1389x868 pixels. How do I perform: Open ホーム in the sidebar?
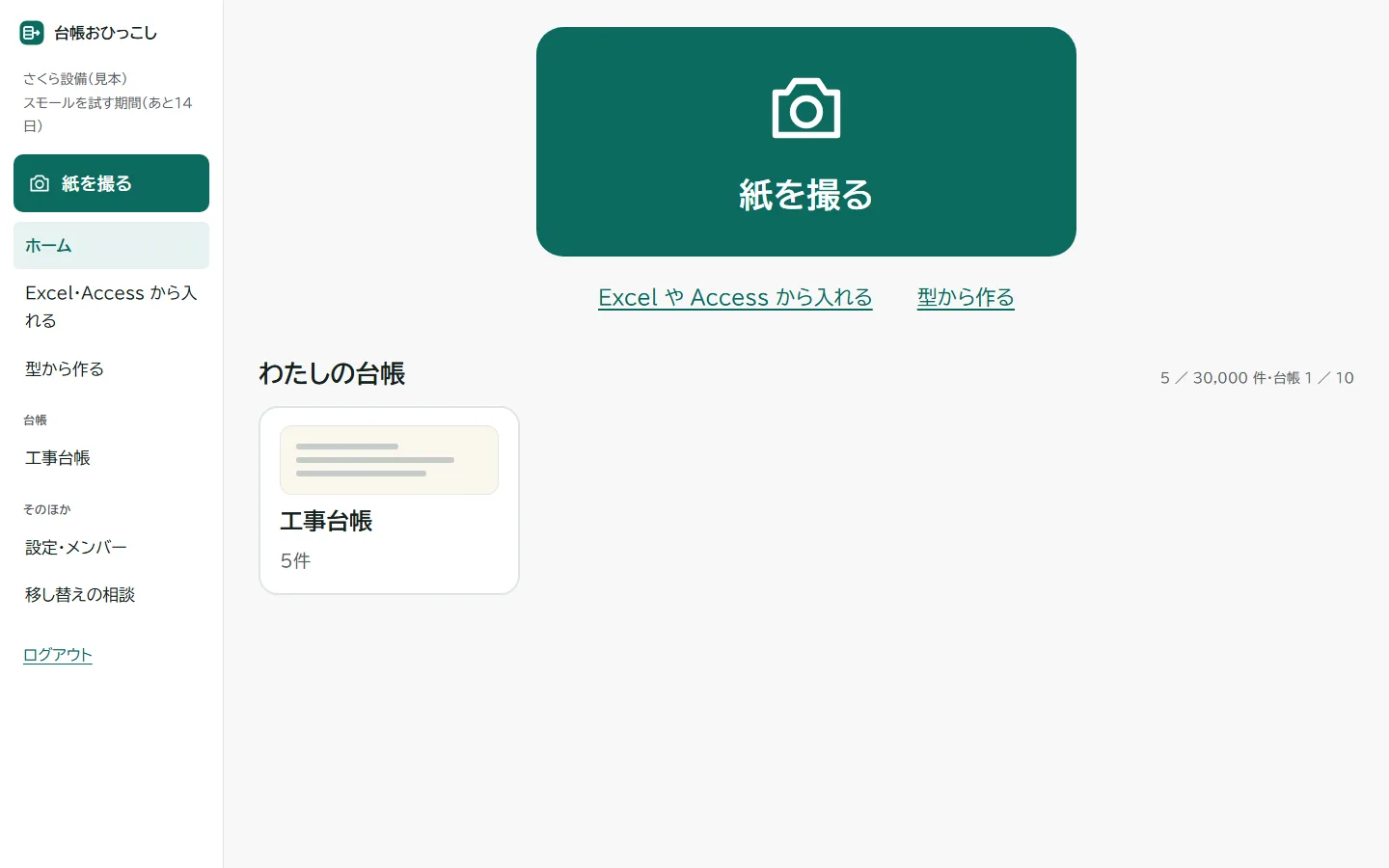tap(111, 246)
